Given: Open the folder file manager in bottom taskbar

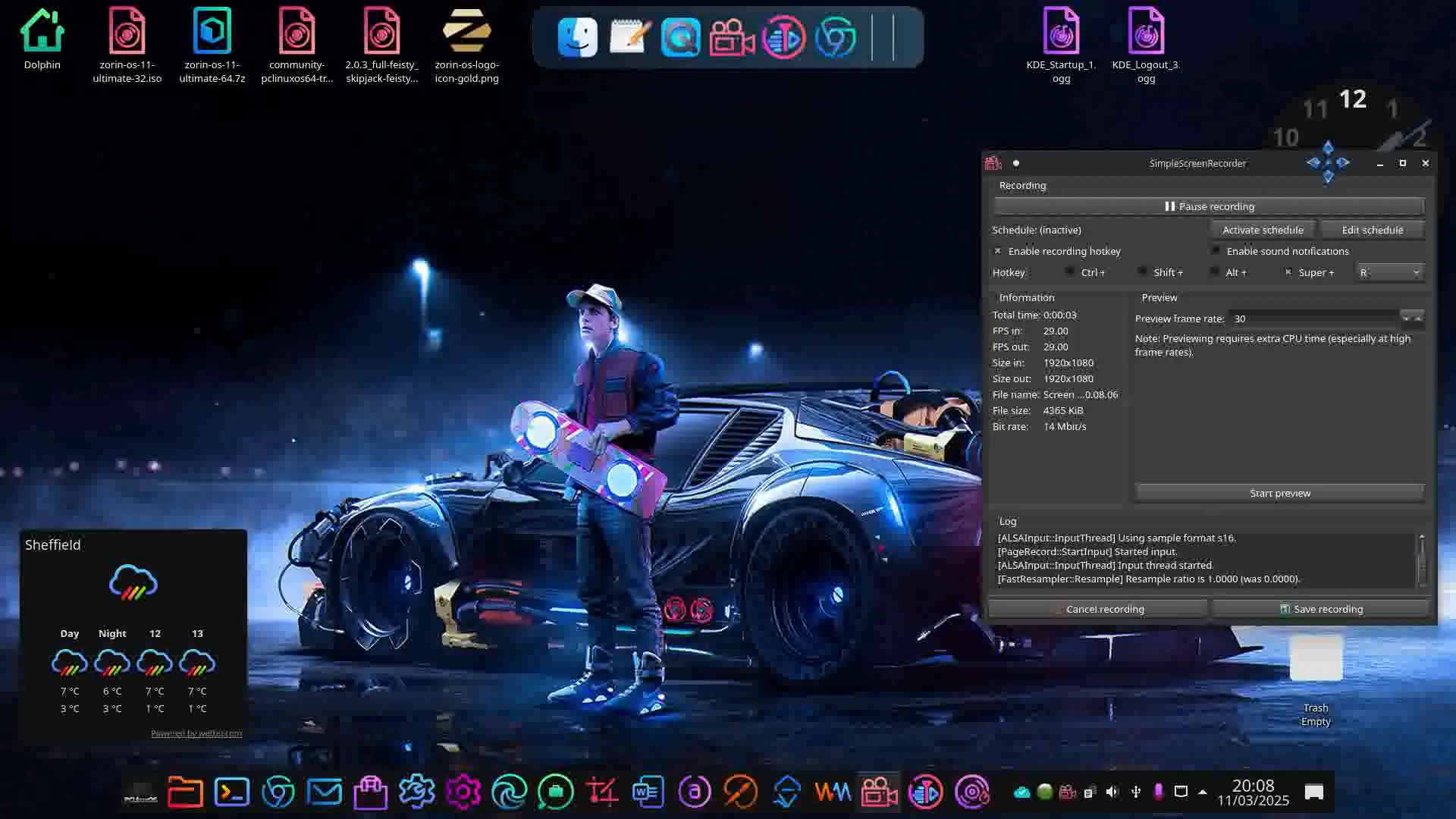Looking at the screenshot, I should pos(185,792).
